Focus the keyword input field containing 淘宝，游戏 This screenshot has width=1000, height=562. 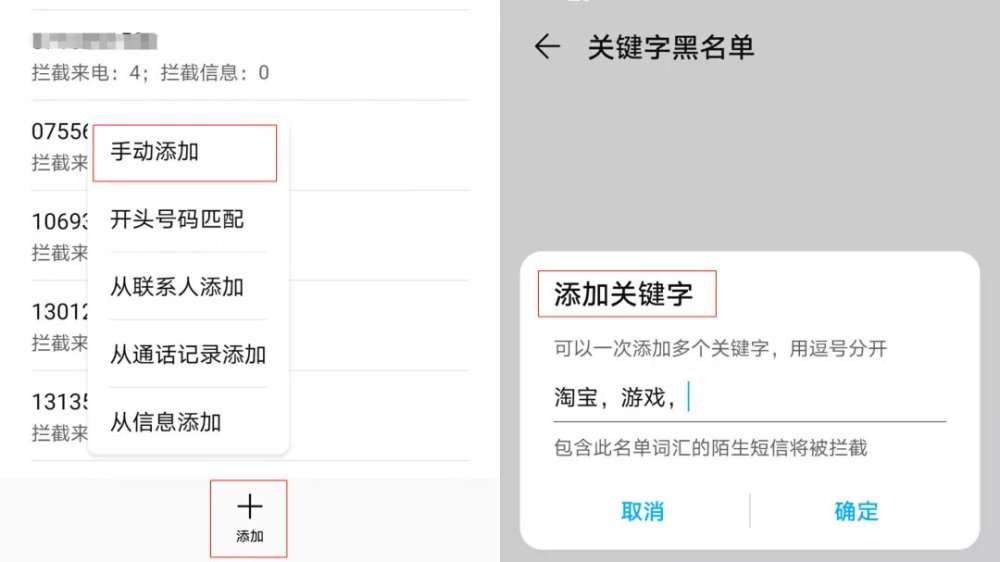pyautogui.click(x=800, y=398)
